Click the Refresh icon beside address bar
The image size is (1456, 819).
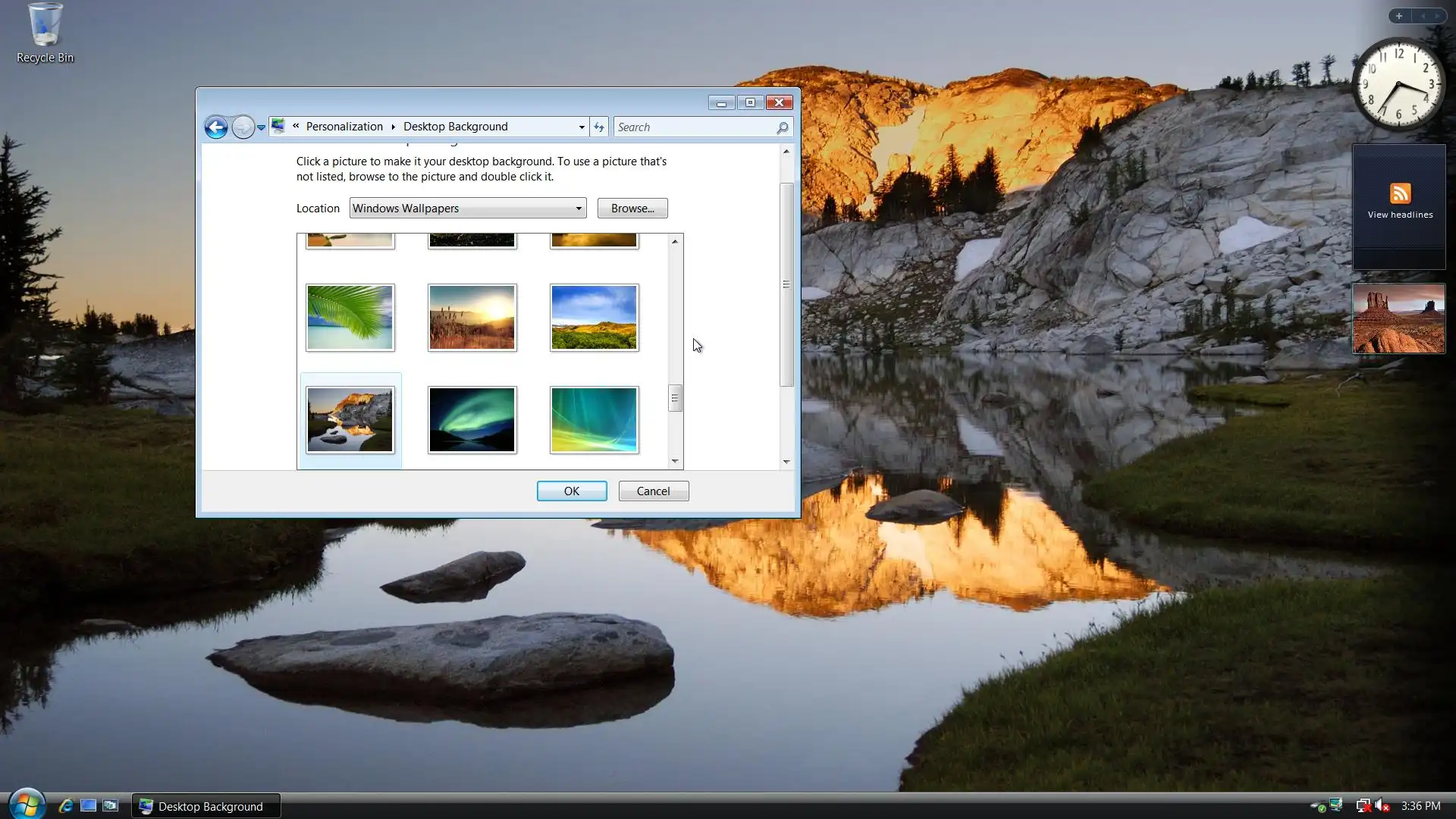(599, 127)
